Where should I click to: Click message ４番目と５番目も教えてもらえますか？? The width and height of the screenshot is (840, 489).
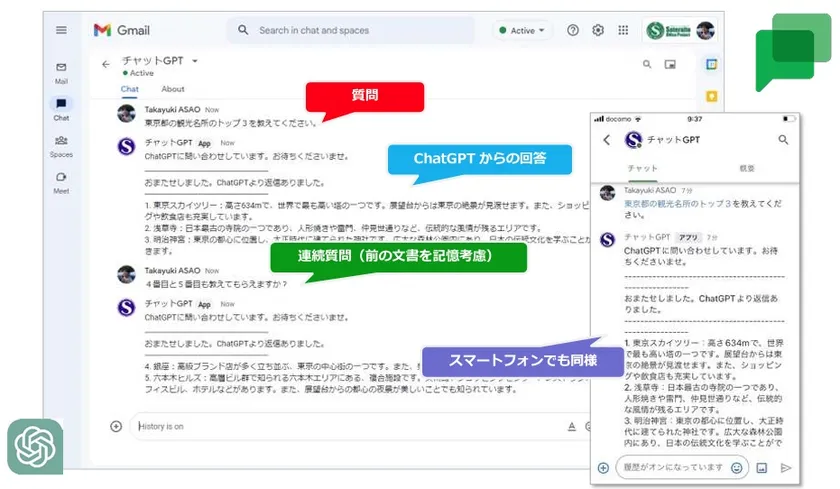217,284
